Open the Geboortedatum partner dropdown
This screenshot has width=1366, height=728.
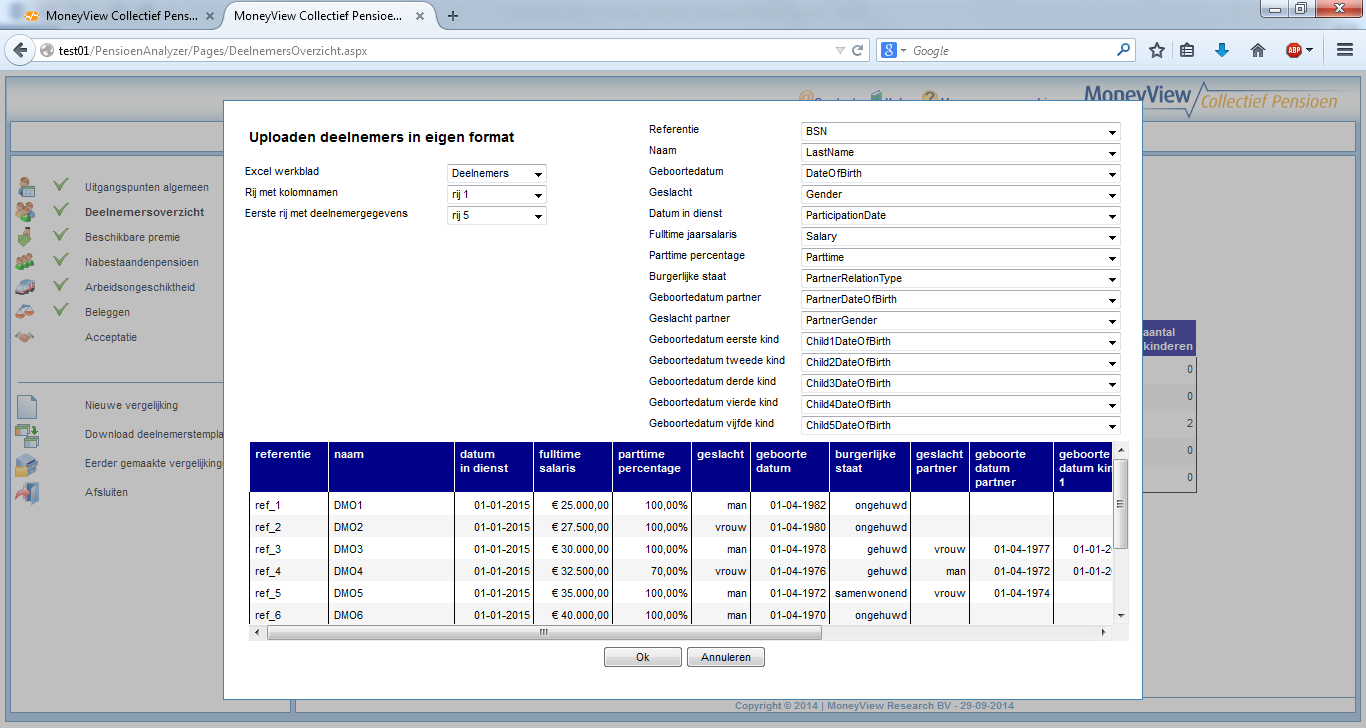click(x=961, y=299)
